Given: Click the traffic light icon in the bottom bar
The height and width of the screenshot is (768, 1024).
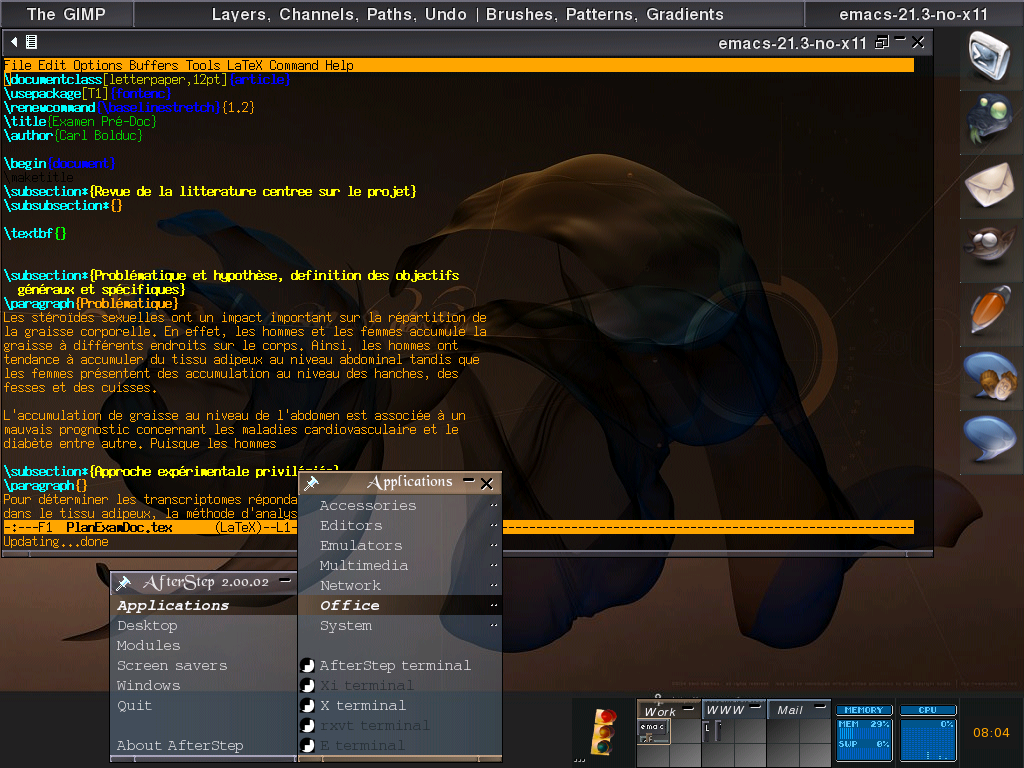Looking at the screenshot, I should click(x=603, y=731).
